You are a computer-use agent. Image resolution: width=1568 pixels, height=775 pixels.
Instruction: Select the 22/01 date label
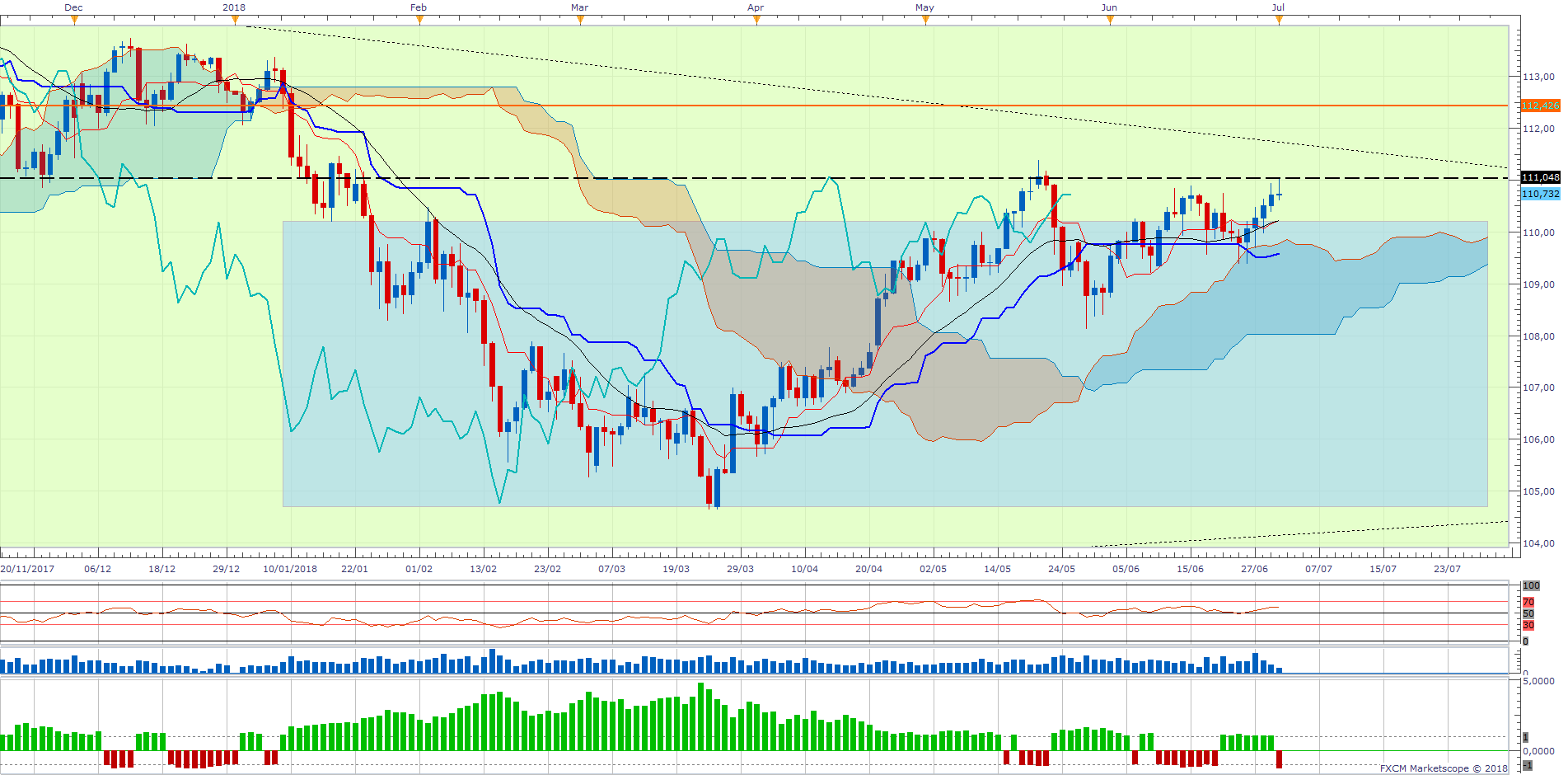354,569
